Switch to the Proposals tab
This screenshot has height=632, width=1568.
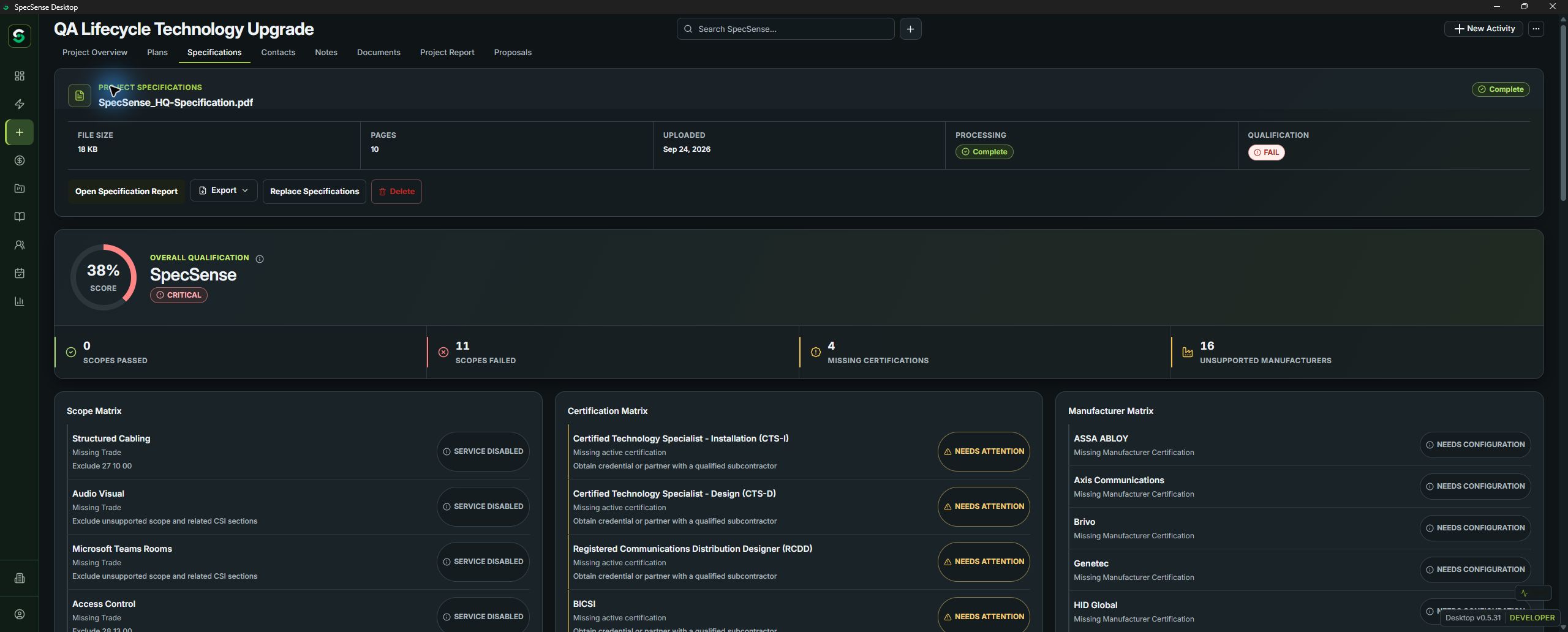[513, 53]
